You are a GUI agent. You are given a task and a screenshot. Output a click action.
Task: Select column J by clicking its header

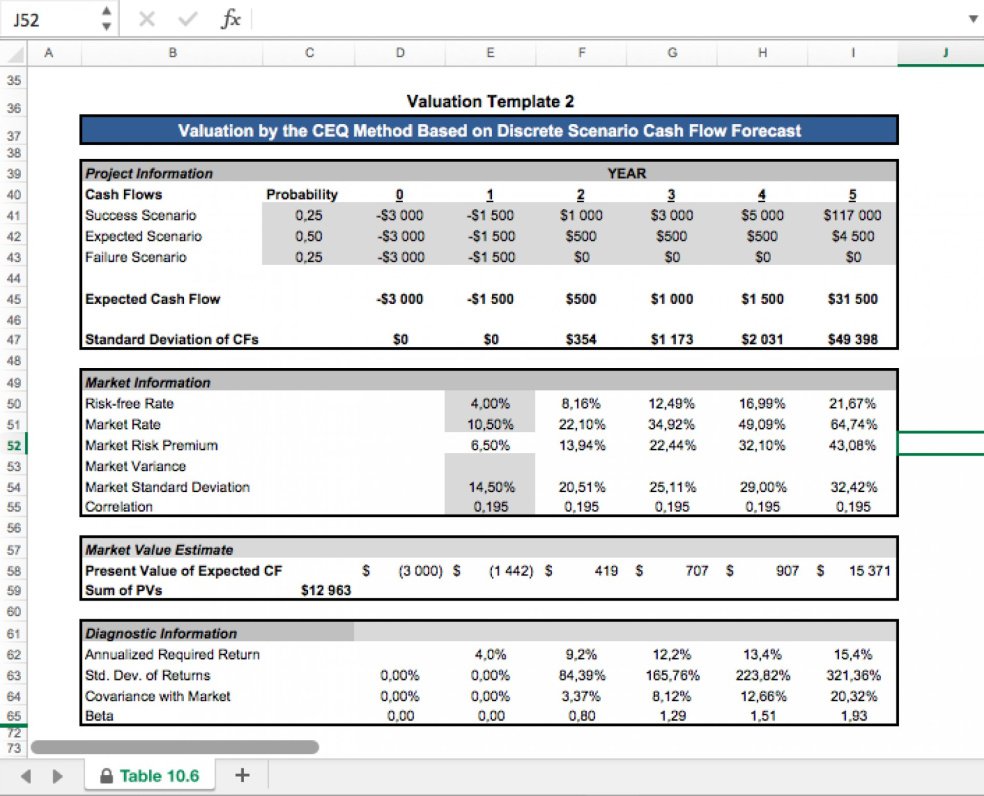[x=943, y=53]
